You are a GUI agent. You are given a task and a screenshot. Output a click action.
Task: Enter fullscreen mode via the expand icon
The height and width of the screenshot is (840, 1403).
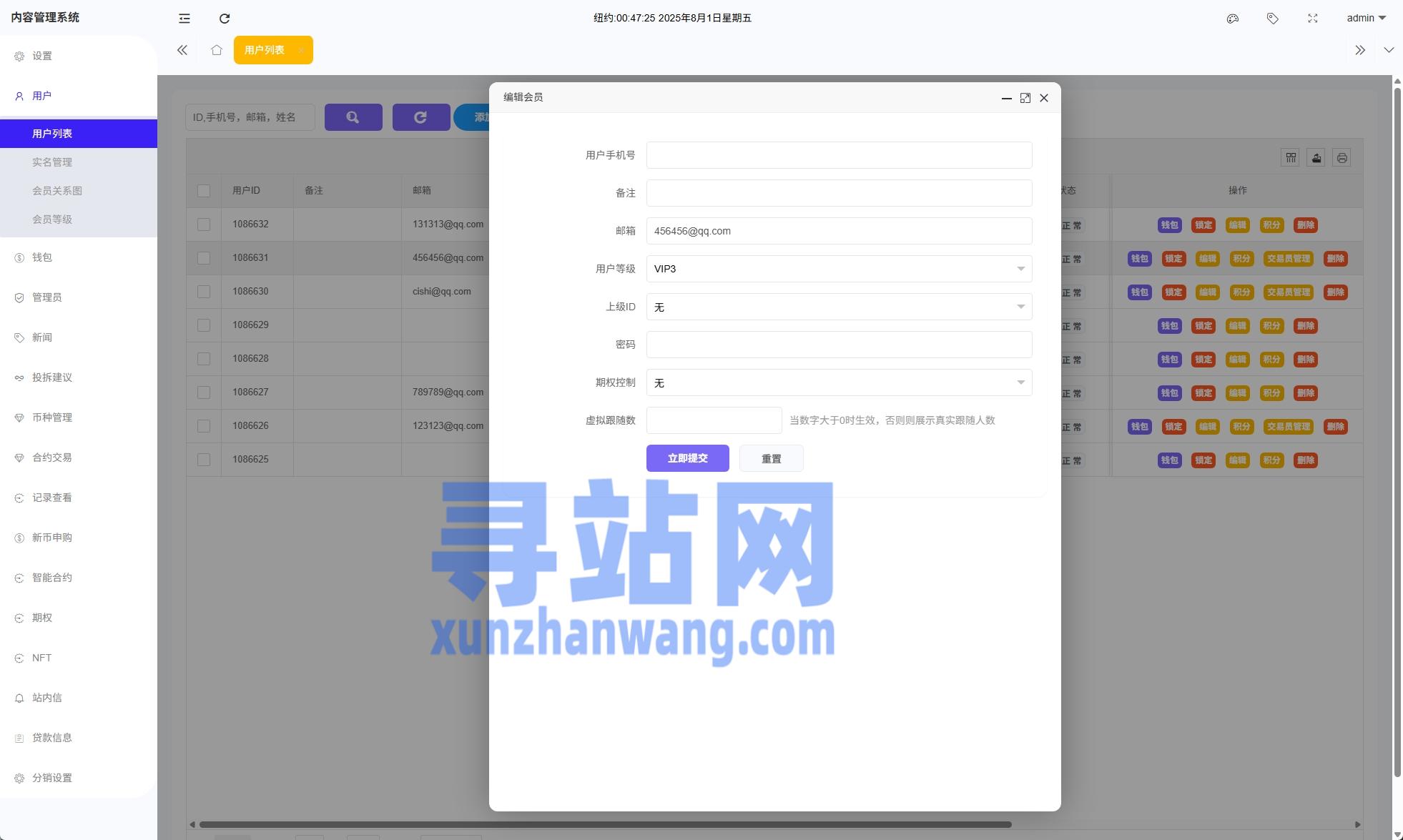[x=1313, y=18]
